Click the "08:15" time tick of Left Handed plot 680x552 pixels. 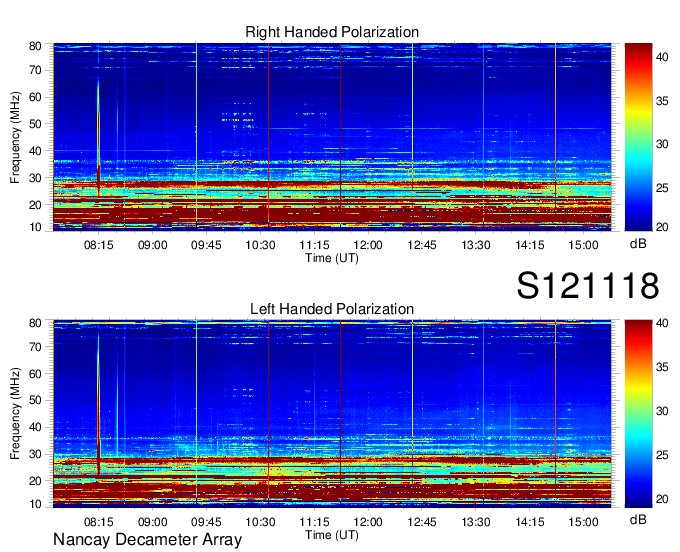(98, 522)
